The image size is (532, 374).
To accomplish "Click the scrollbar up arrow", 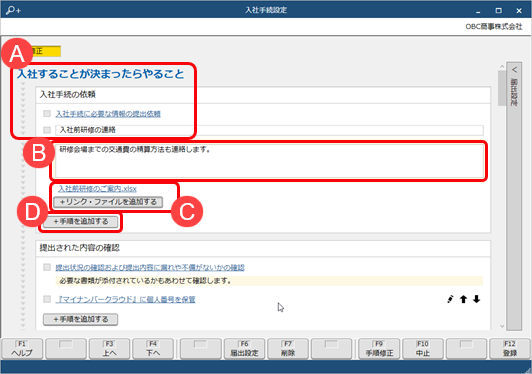I will tap(502, 67).
